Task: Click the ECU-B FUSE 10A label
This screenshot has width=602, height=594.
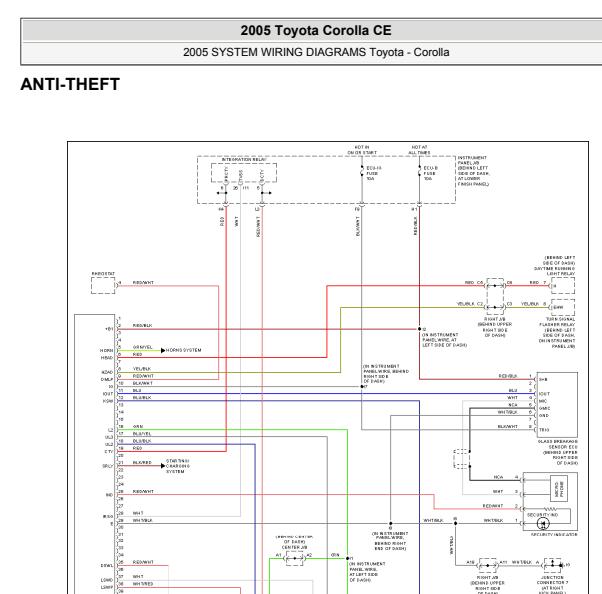Action: tap(430, 174)
